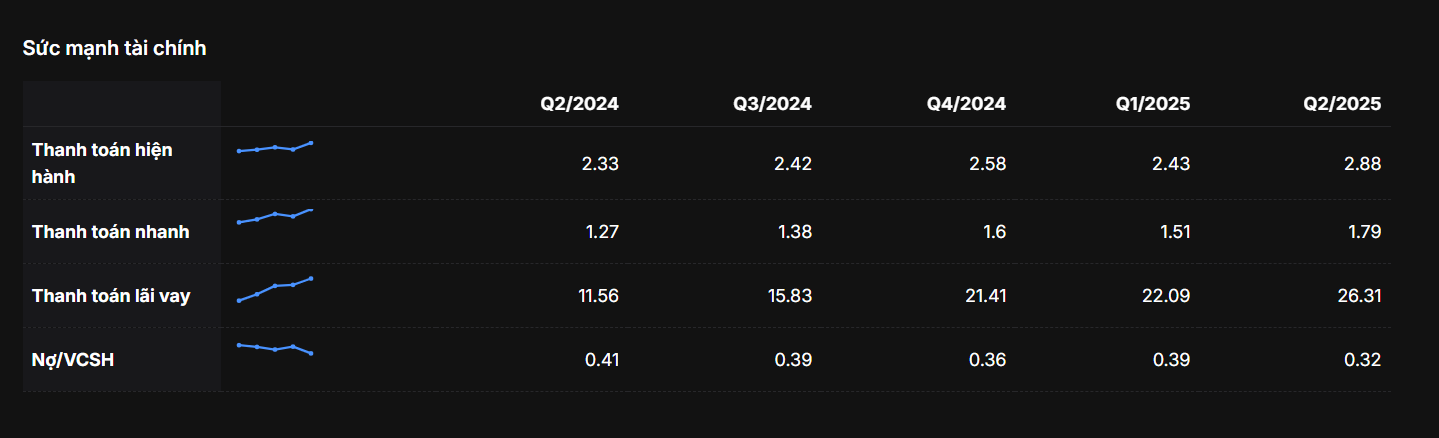The height and width of the screenshot is (438, 1439).
Task: Click the Nợ/VCSH row label
Action: click(x=73, y=360)
